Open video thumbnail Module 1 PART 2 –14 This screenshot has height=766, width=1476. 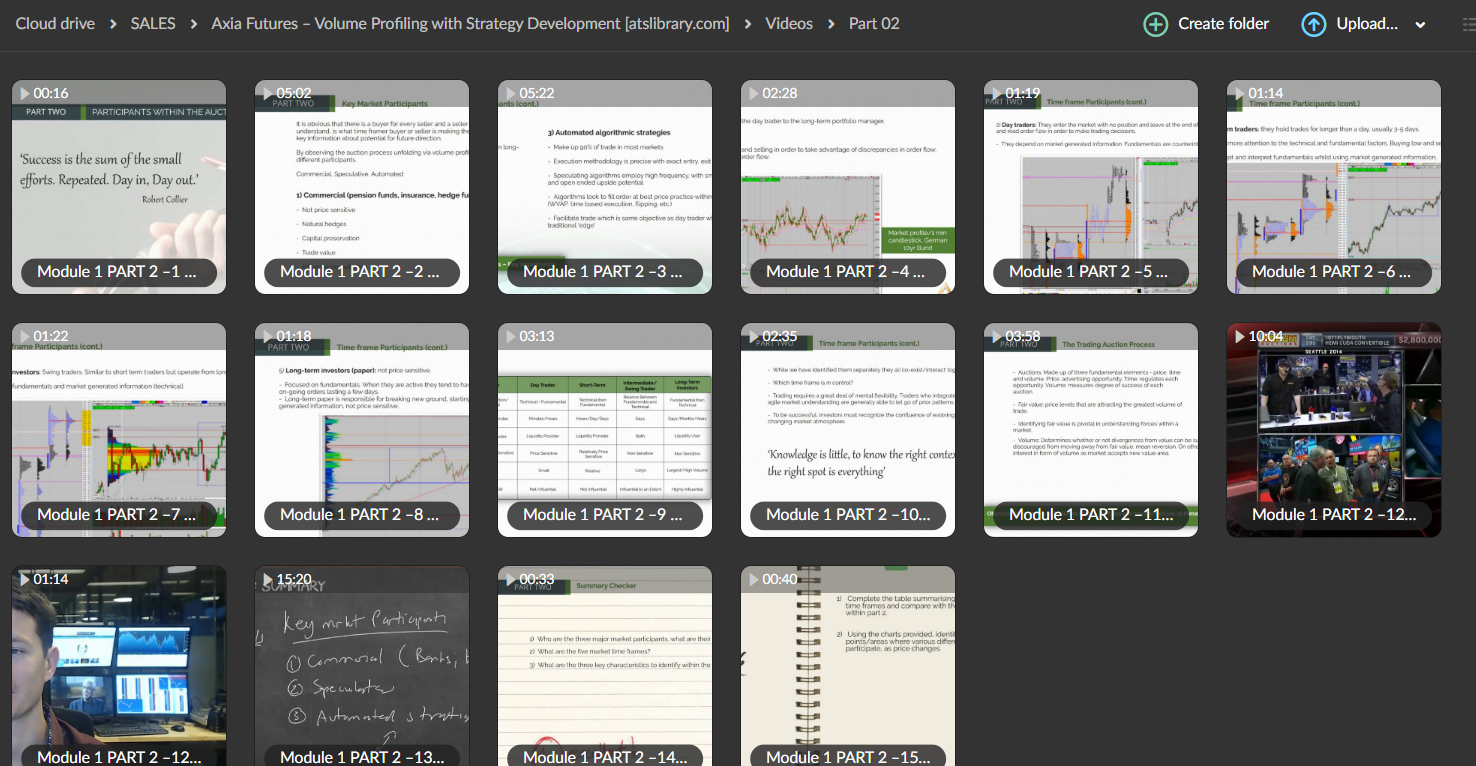click(605, 666)
